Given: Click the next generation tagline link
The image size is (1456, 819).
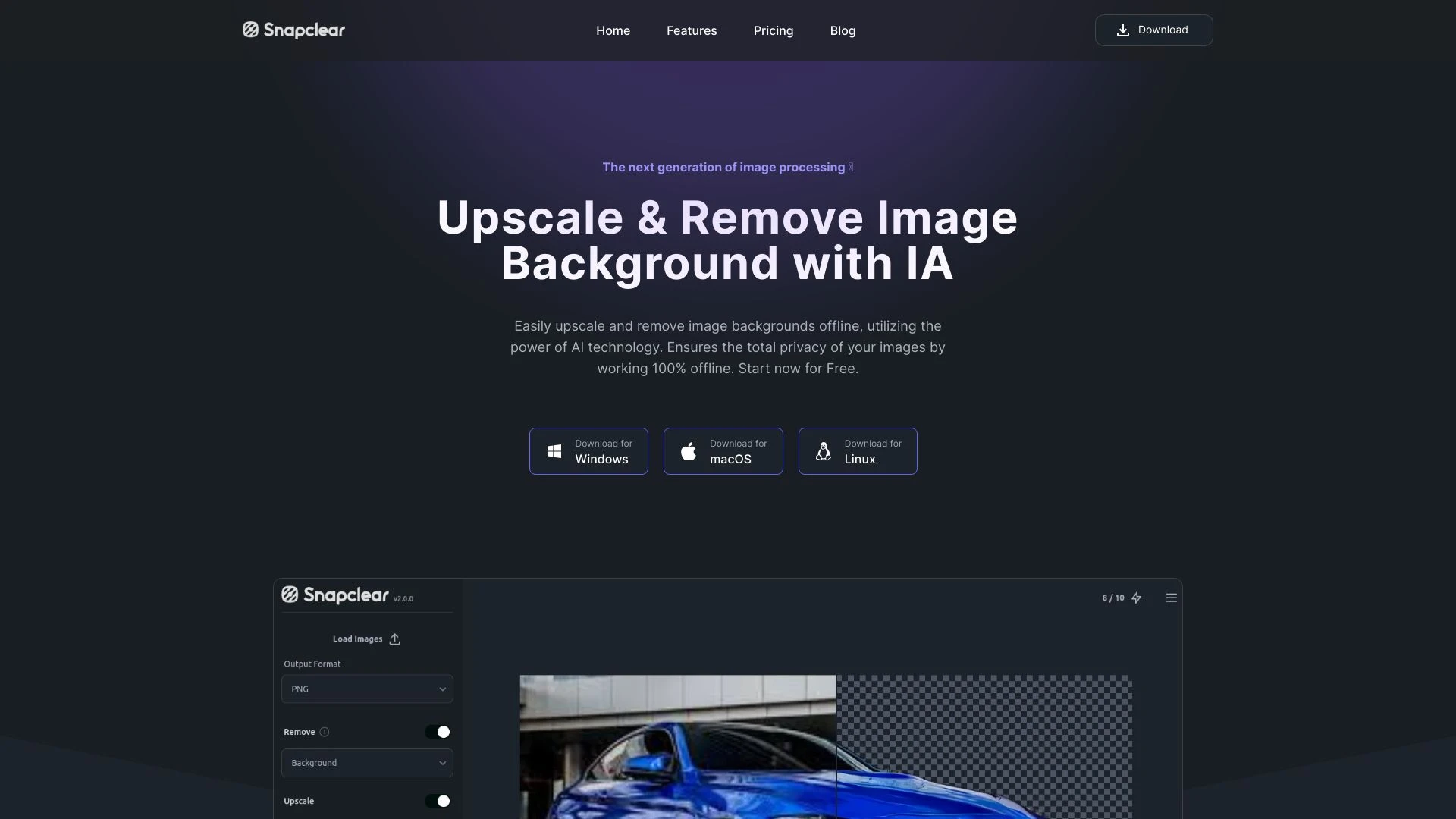Looking at the screenshot, I should tap(726, 168).
